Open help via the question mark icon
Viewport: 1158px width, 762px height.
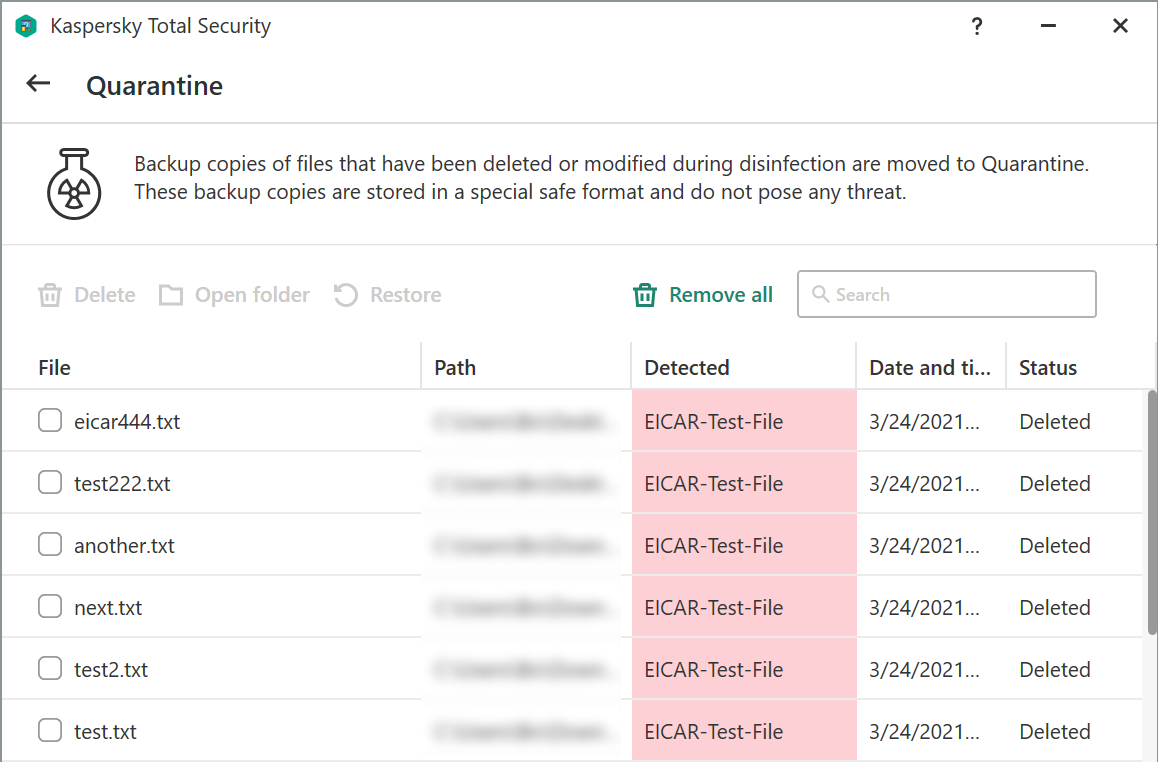[x=977, y=27]
